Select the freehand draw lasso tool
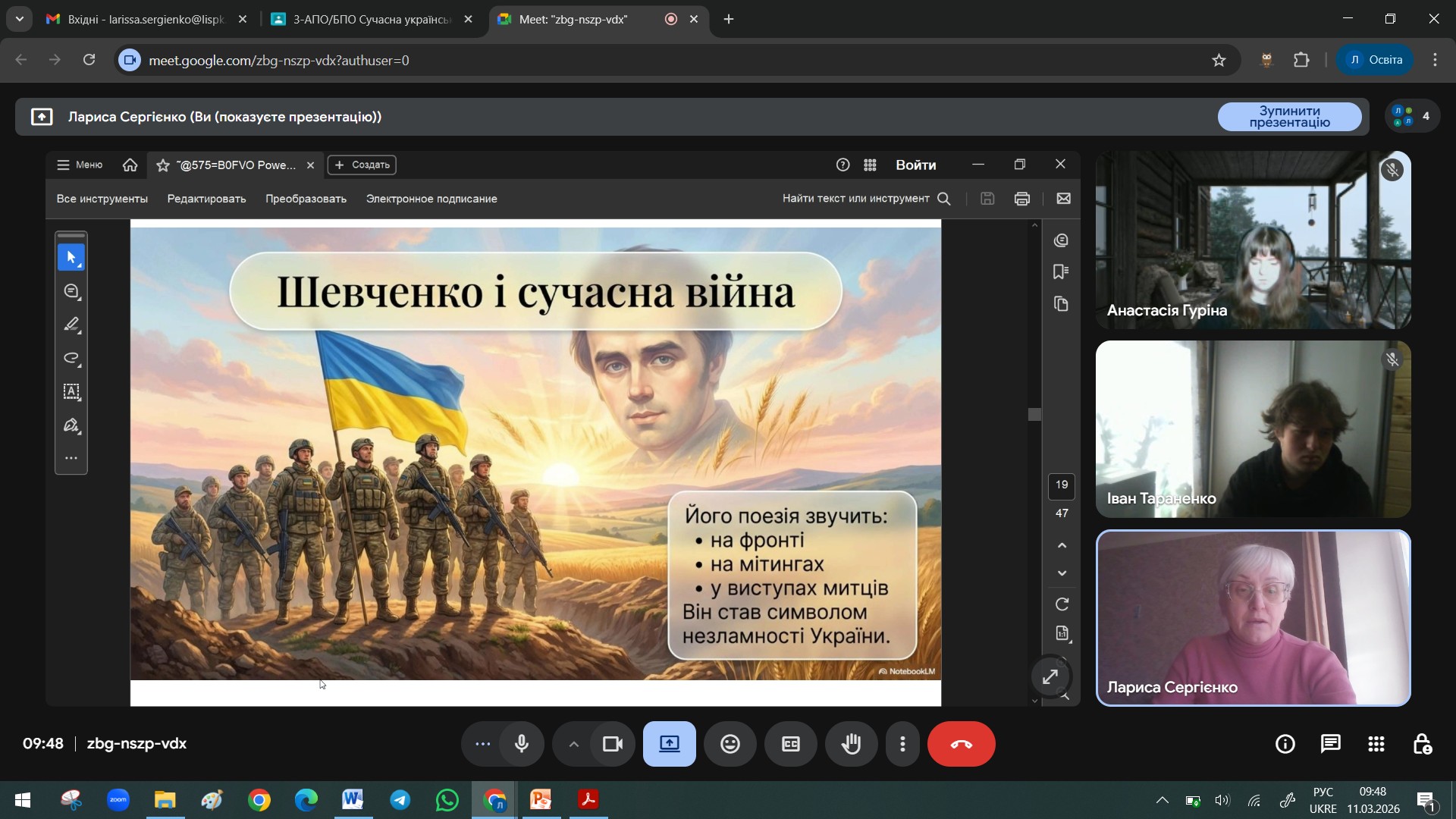Image resolution: width=1456 pixels, height=819 pixels. tap(71, 358)
